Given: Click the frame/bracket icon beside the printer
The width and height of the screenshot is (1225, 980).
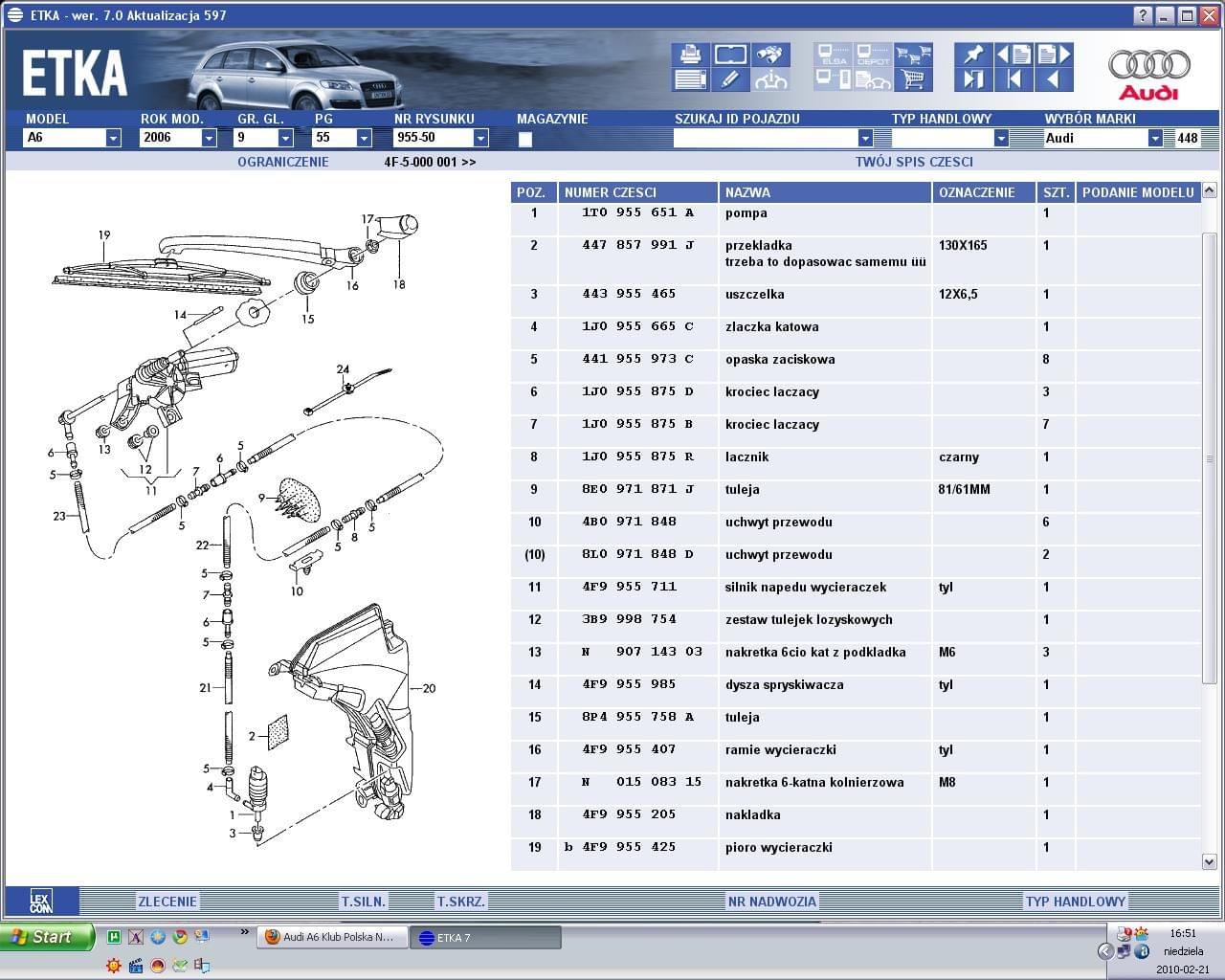Looking at the screenshot, I should [730, 55].
